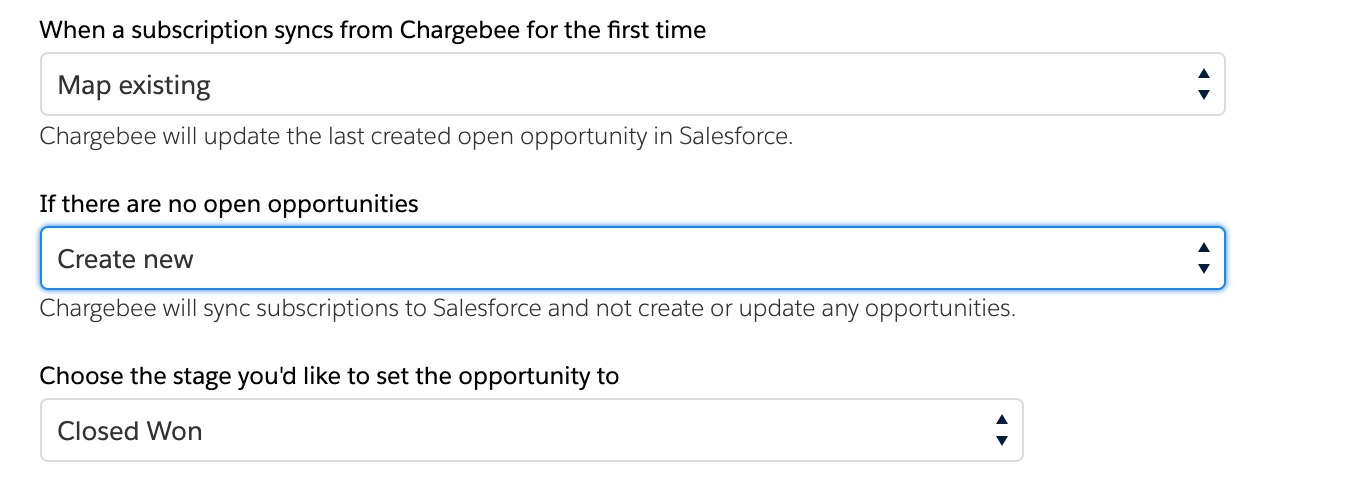This screenshot has height=482, width=1364.
Task: Click down arrow in Closed Won selector
Action: click(1001, 441)
